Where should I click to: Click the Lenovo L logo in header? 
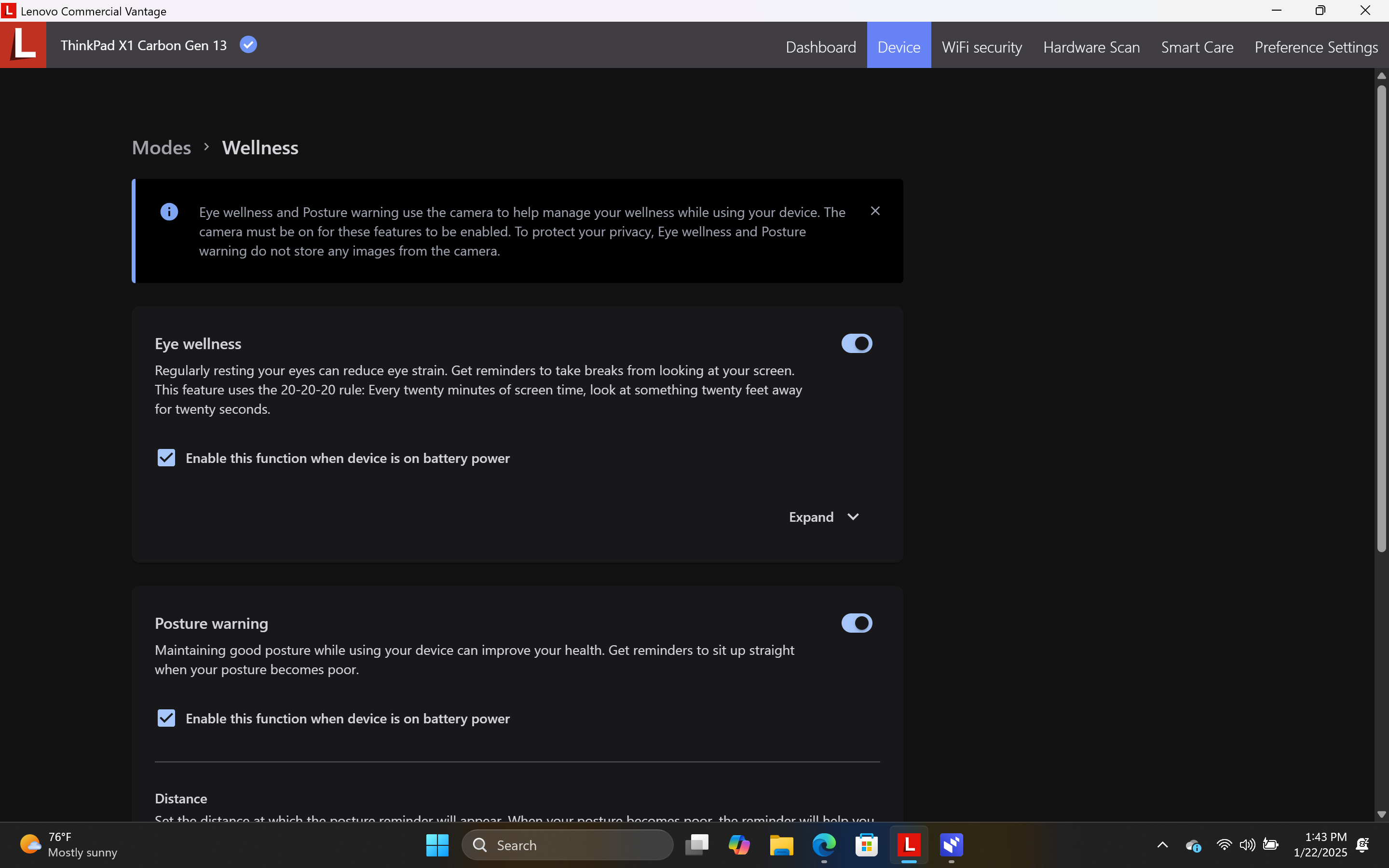(x=23, y=45)
